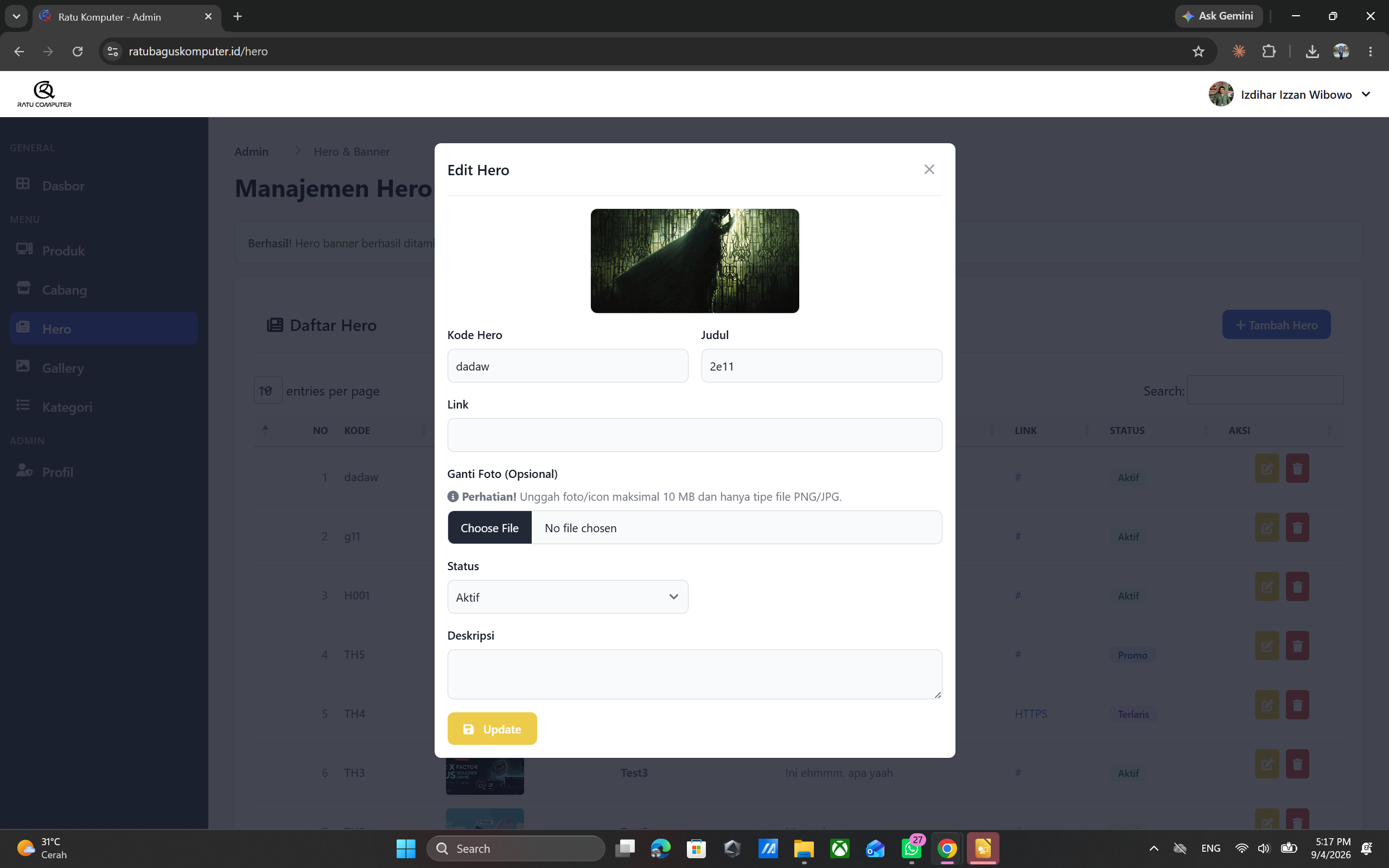Reload the page with the refresh icon

coord(78,51)
